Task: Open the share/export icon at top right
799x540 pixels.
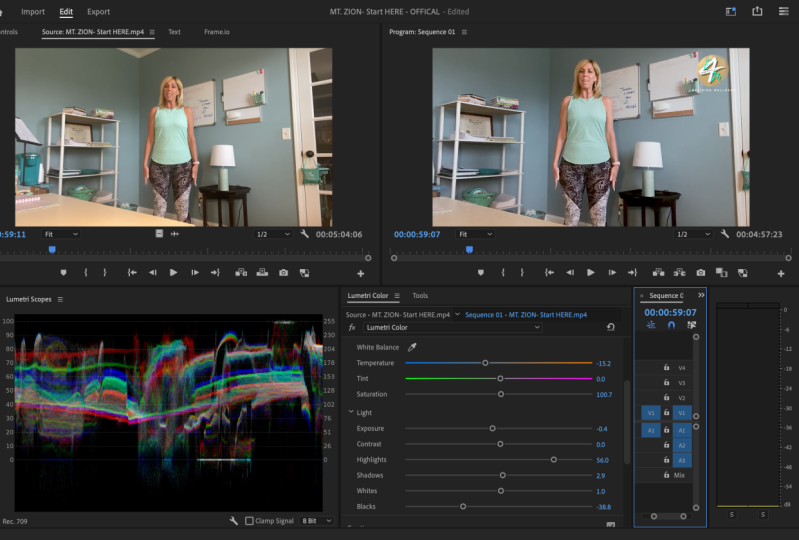Action: pyautogui.click(x=757, y=11)
